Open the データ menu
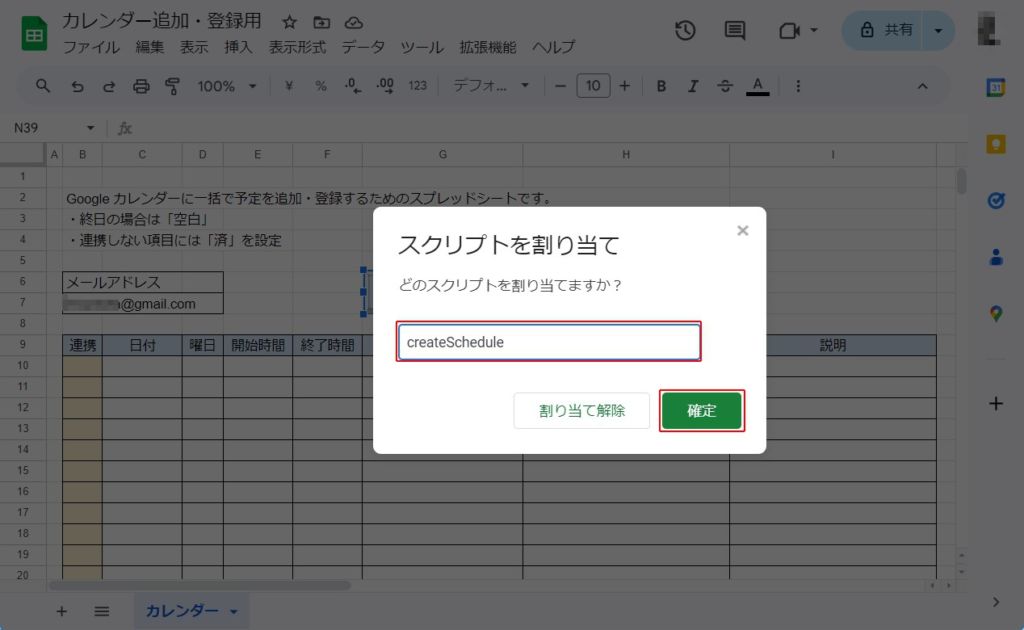1024x630 pixels. point(362,47)
